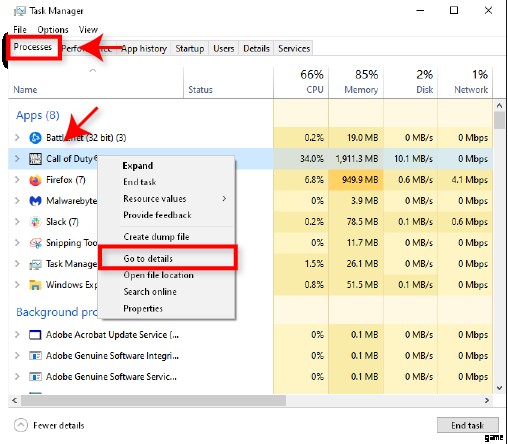The height and width of the screenshot is (444, 508).
Task: Click the horizontal scrollbar thumb
Action: [153, 400]
